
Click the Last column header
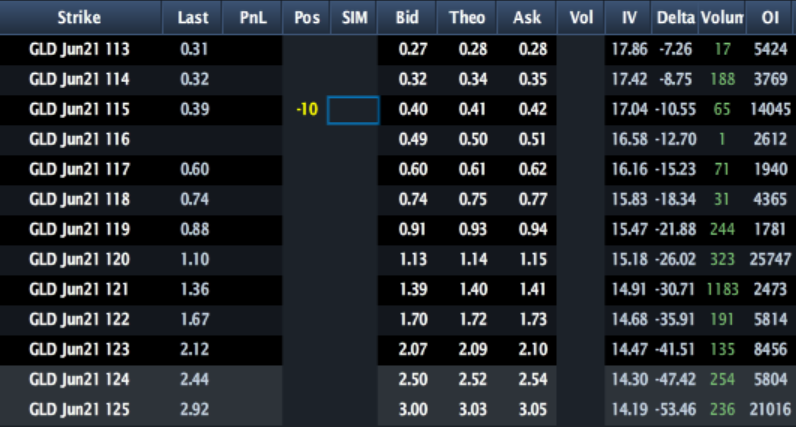click(x=192, y=18)
